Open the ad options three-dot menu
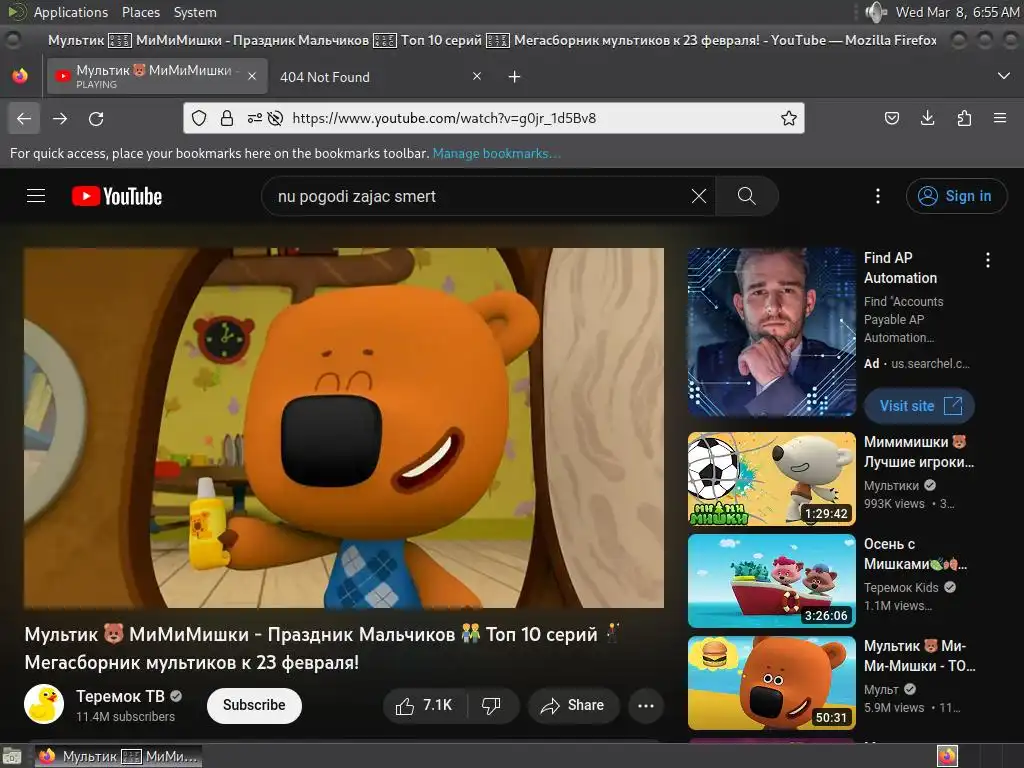Screen dimensions: 1024x768 coord(987,260)
